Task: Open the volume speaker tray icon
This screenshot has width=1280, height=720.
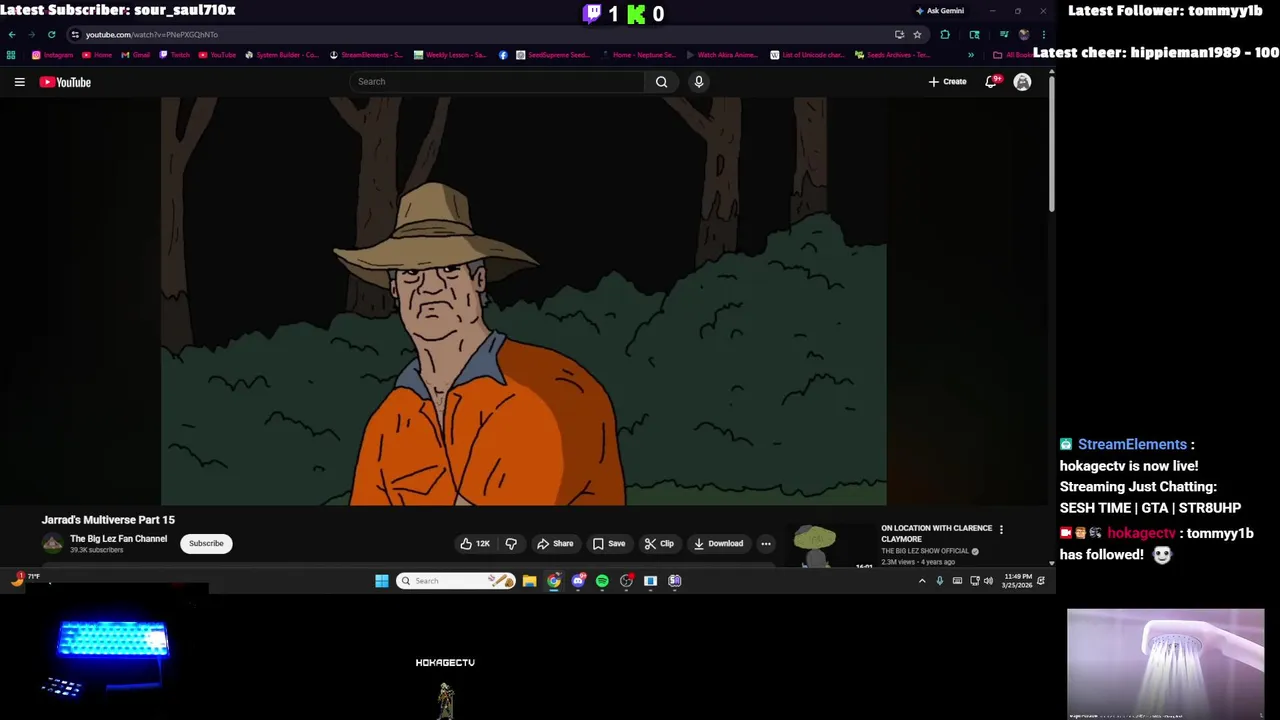Action: (x=988, y=581)
